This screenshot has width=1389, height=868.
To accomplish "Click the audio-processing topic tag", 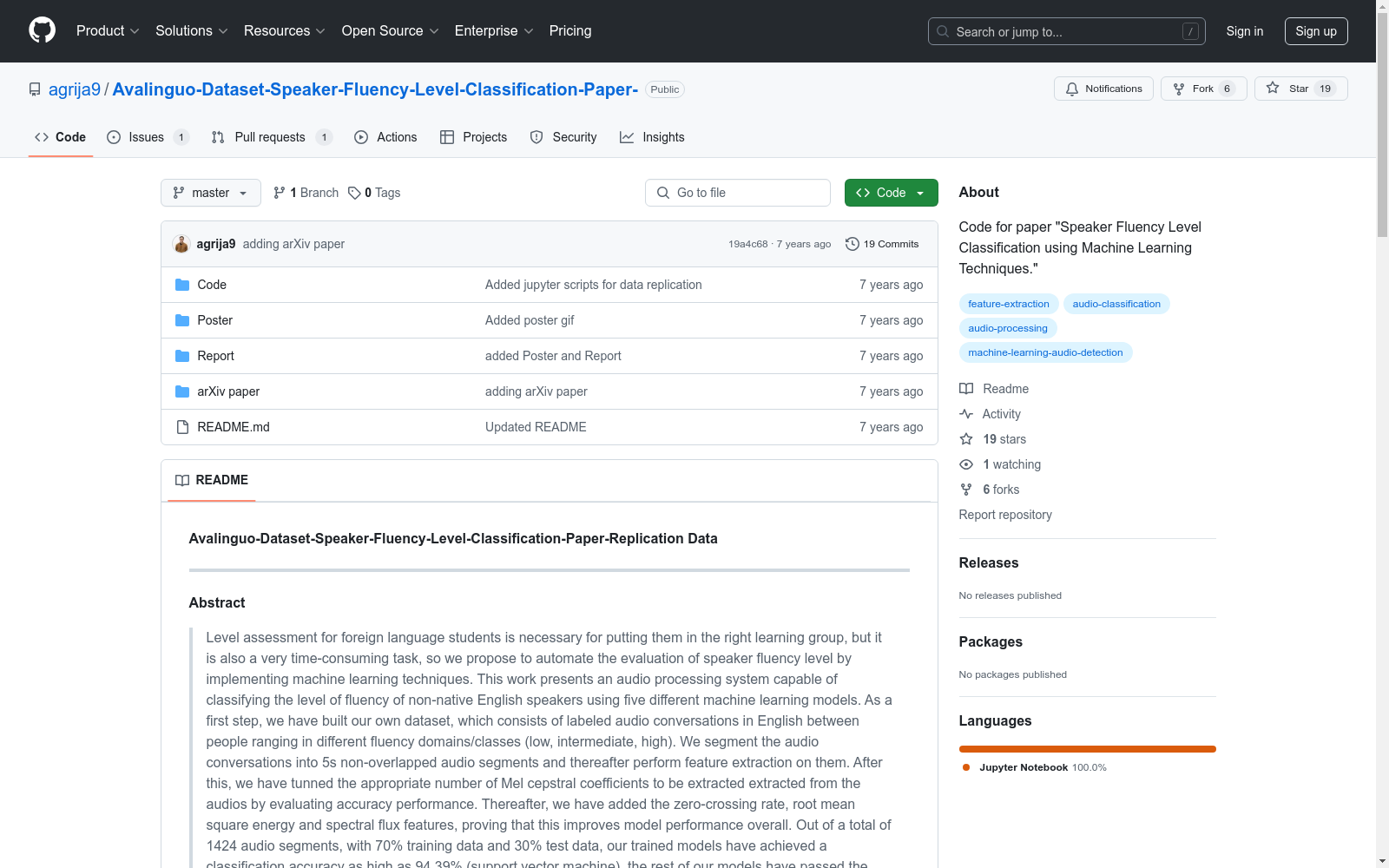I will (x=1008, y=328).
